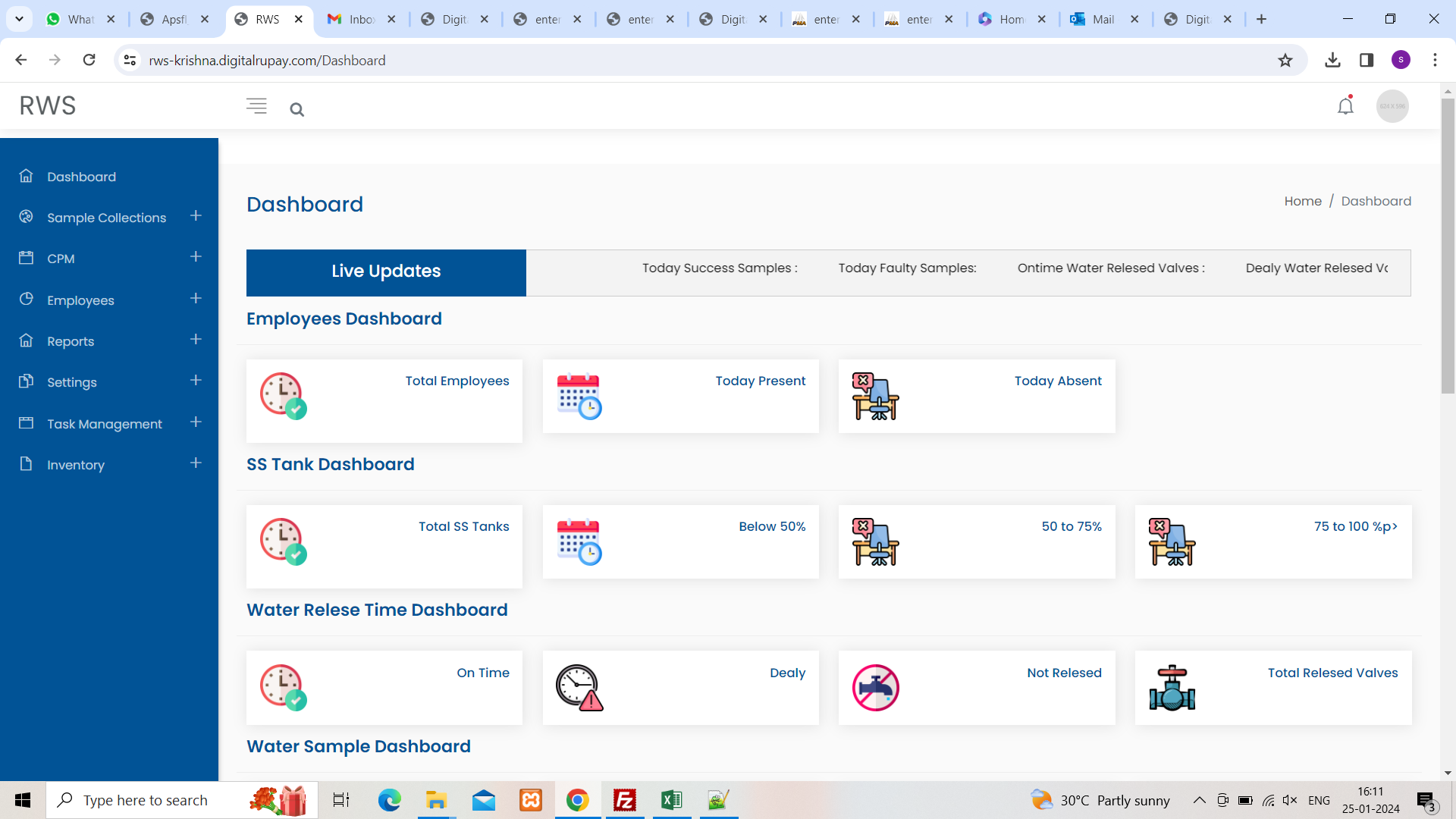Click the Inventory sidebar icon

point(27,464)
